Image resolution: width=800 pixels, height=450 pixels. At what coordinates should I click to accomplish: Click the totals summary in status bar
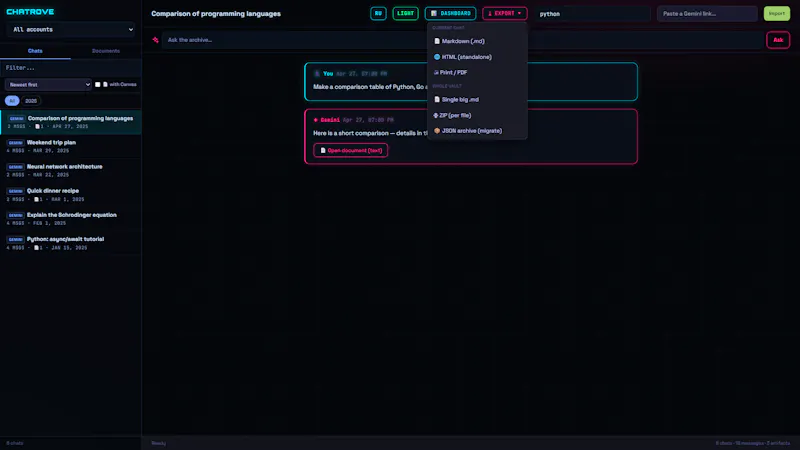pyautogui.click(x=753, y=443)
